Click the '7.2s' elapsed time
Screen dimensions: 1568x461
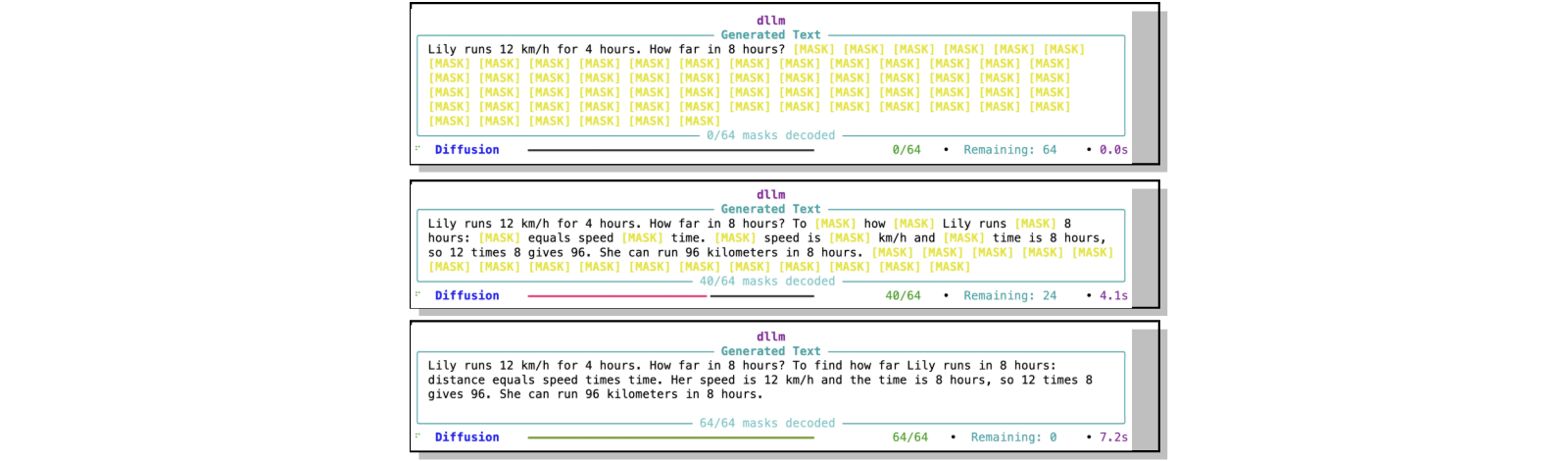click(1113, 437)
